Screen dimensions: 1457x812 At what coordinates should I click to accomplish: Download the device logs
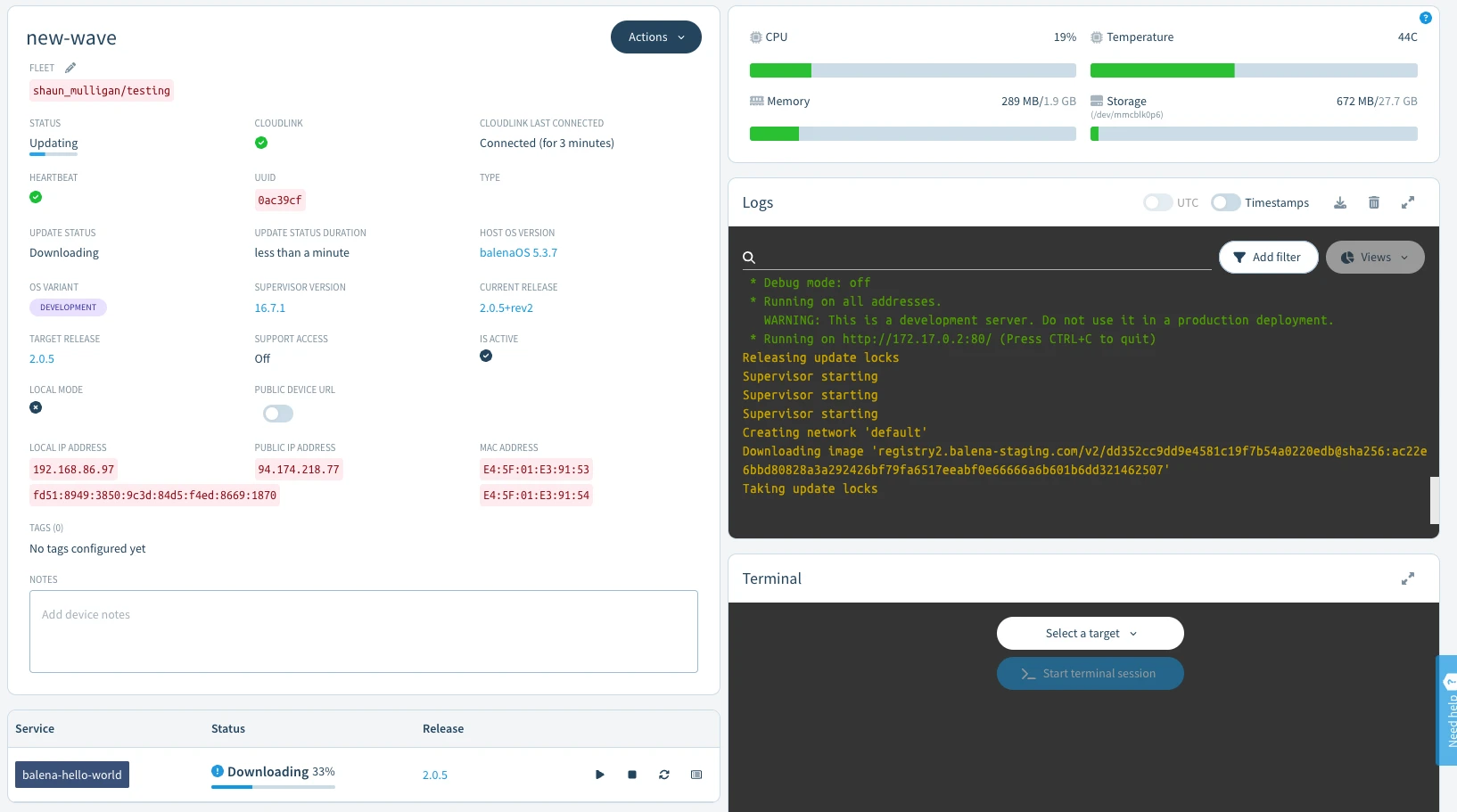(1340, 202)
